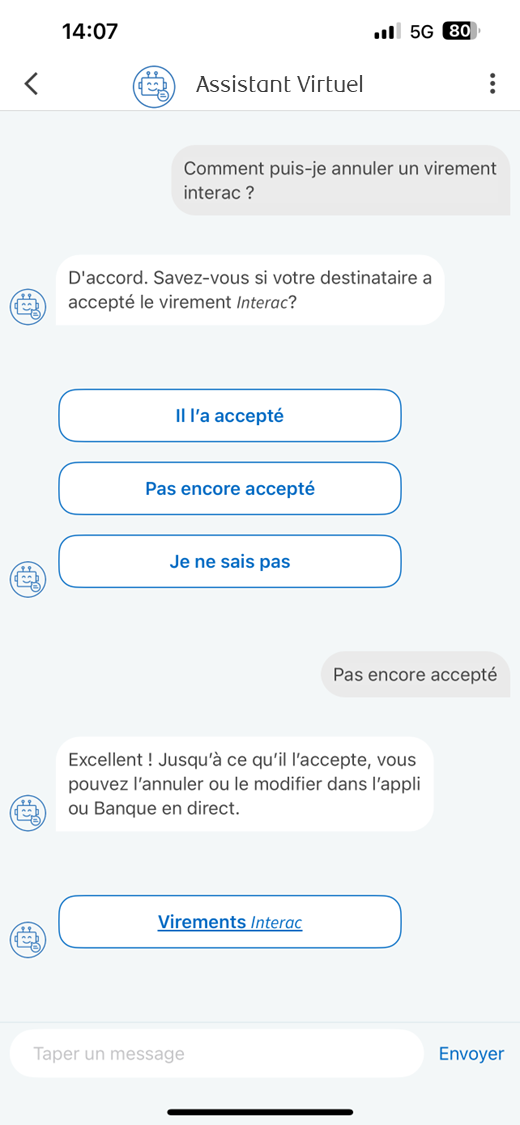Choose the "Pas encore accepté" reply button
The image size is (520, 1125).
[230, 489]
